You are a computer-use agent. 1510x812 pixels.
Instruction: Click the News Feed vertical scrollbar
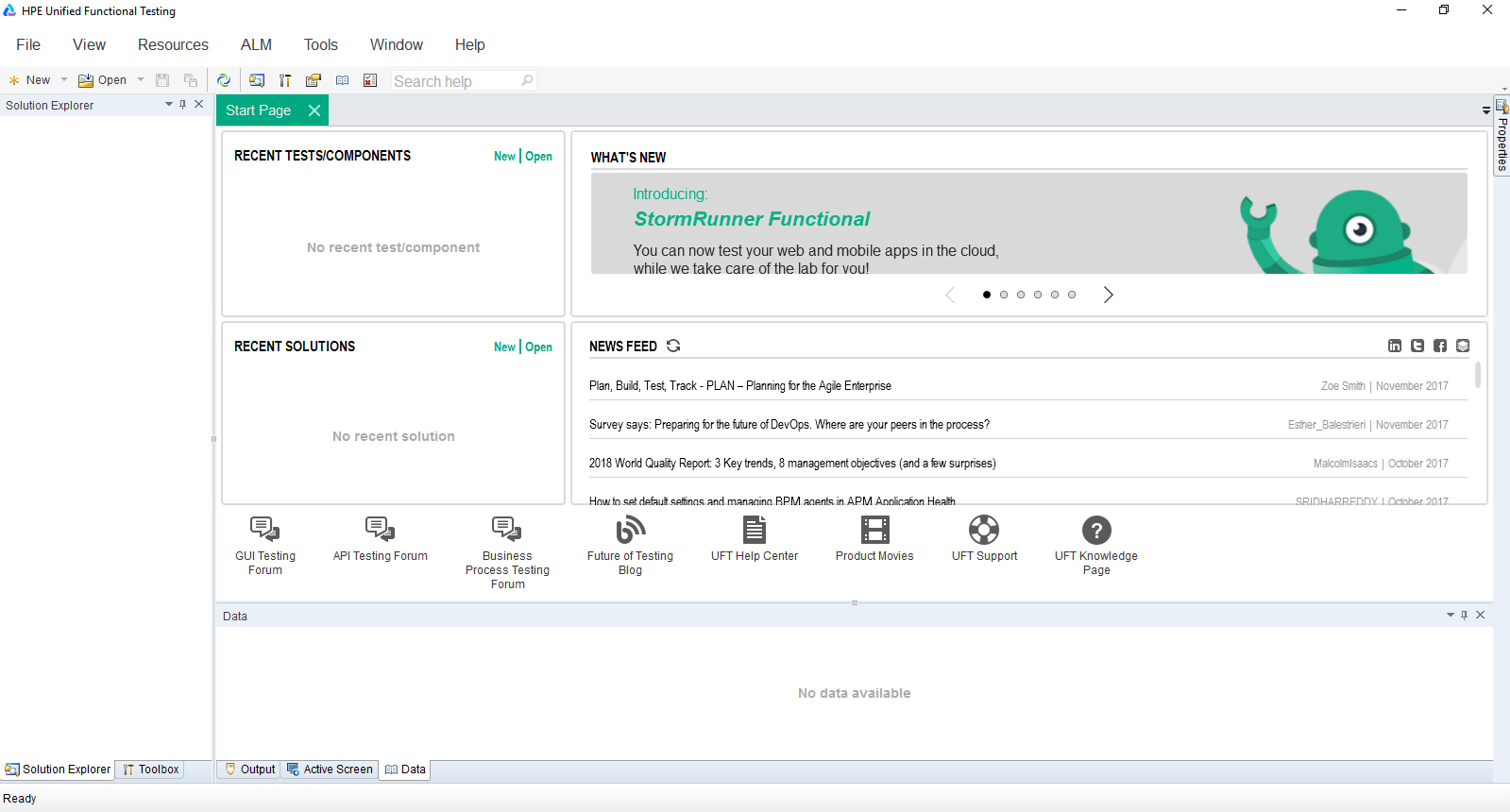pyautogui.click(x=1478, y=376)
